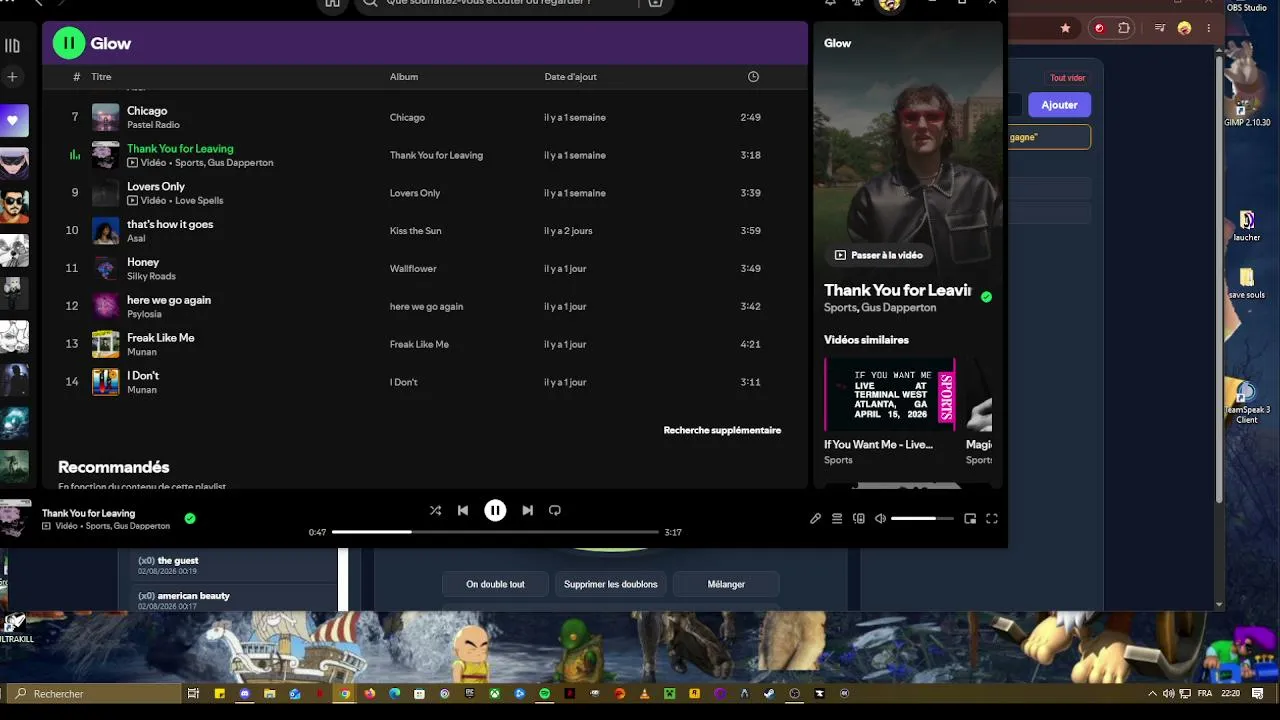Click the plus icon to create a playlist
The image size is (1280, 720).
(x=12, y=76)
